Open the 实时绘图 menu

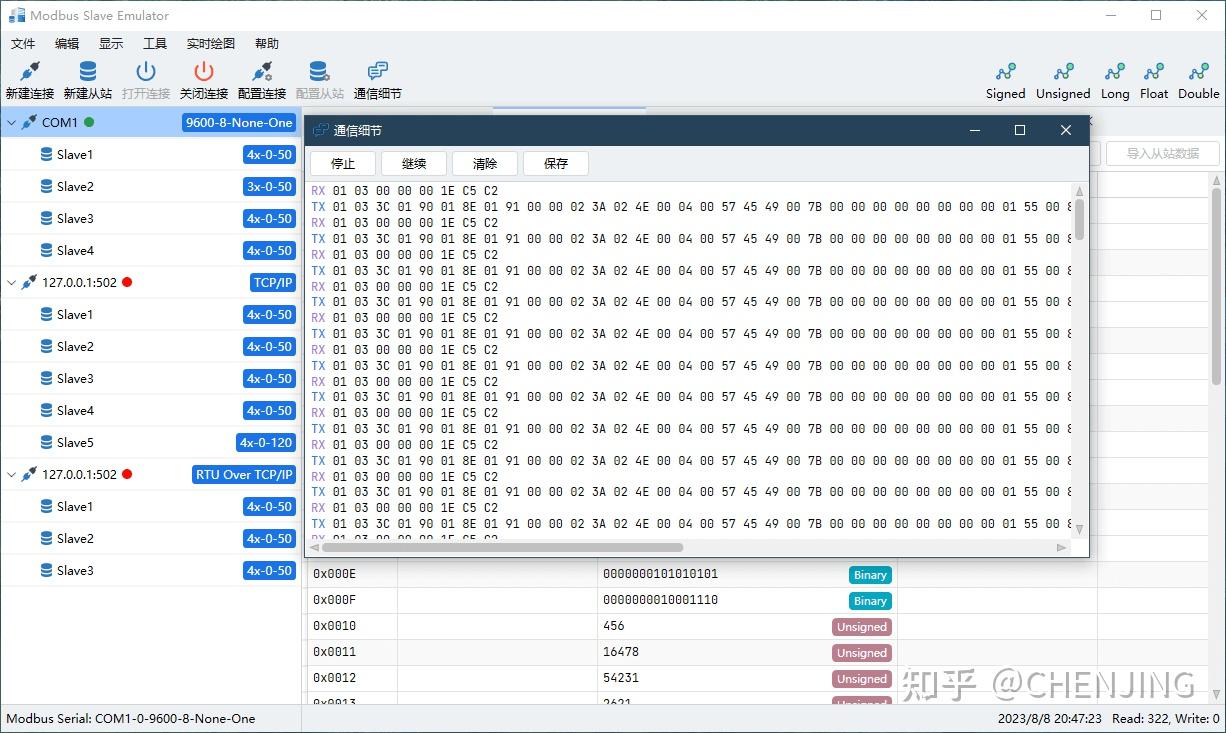(209, 43)
